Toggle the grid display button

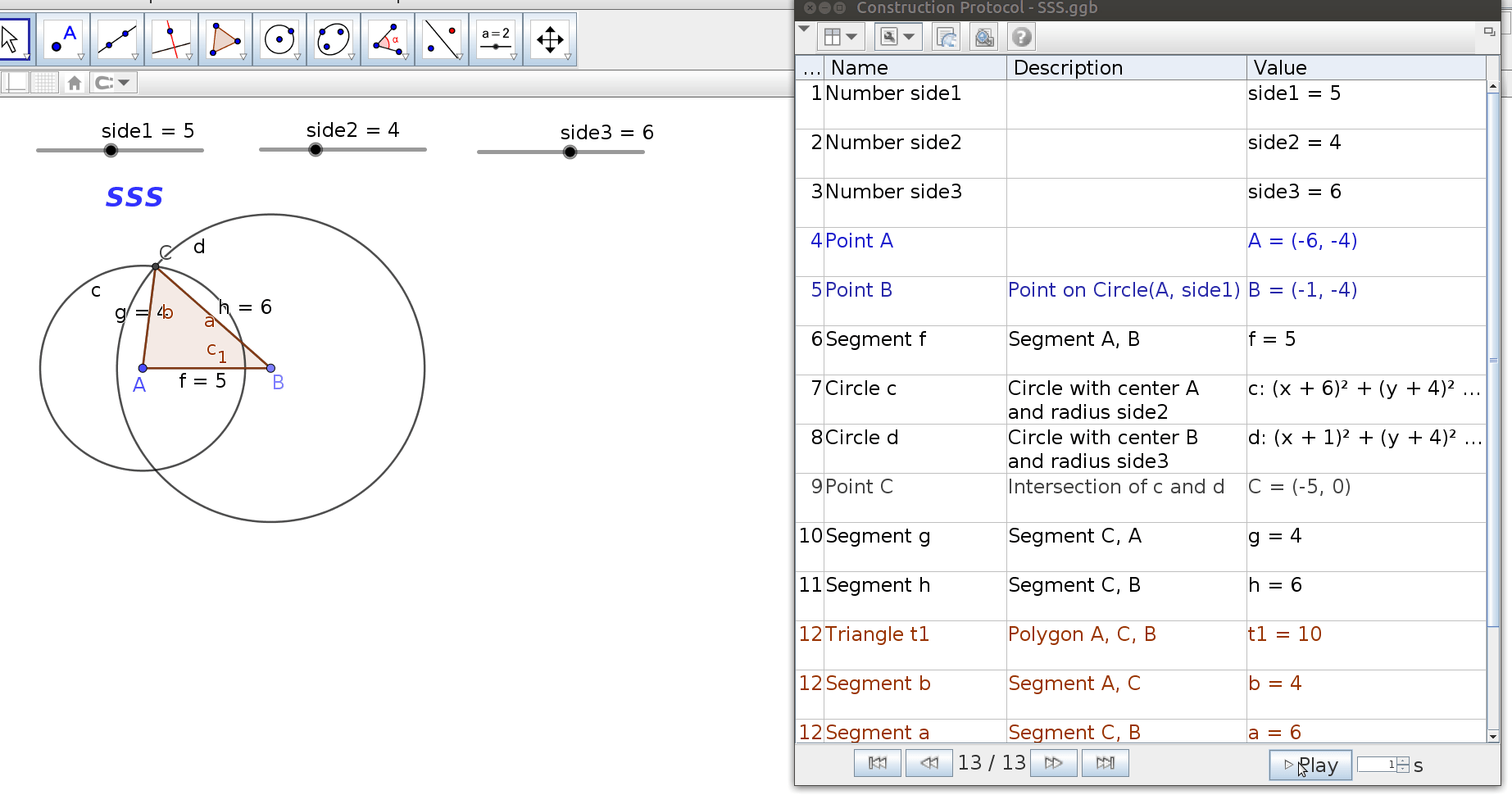click(x=45, y=83)
